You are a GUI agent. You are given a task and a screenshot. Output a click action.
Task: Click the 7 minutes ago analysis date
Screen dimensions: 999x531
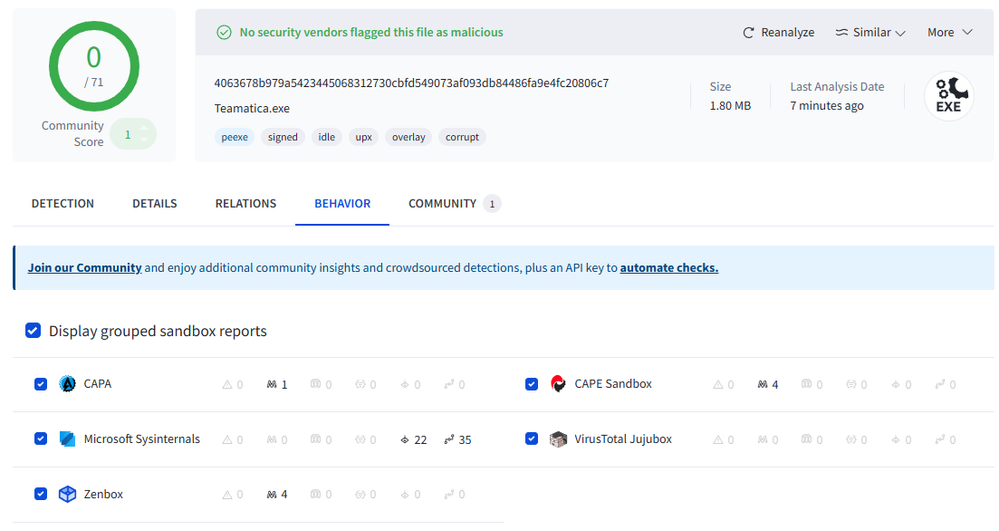(x=827, y=106)
